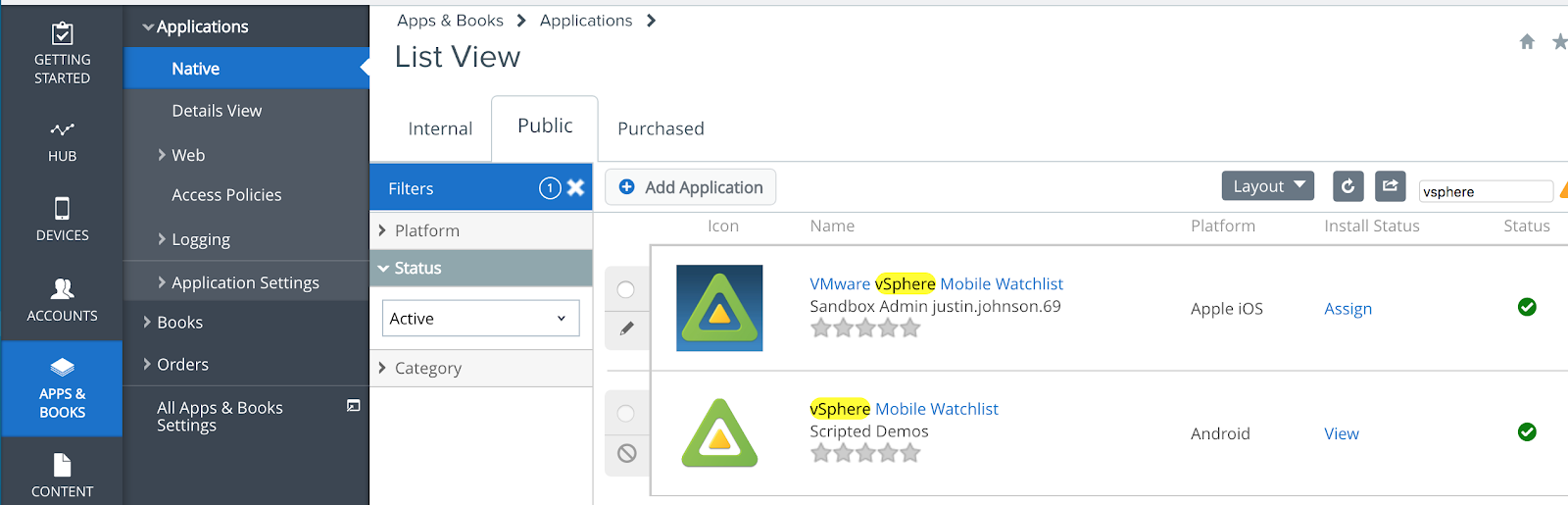Click the export list icon
The width and height of the screenshot is (1568, 505).
[x=1390, y=186]
